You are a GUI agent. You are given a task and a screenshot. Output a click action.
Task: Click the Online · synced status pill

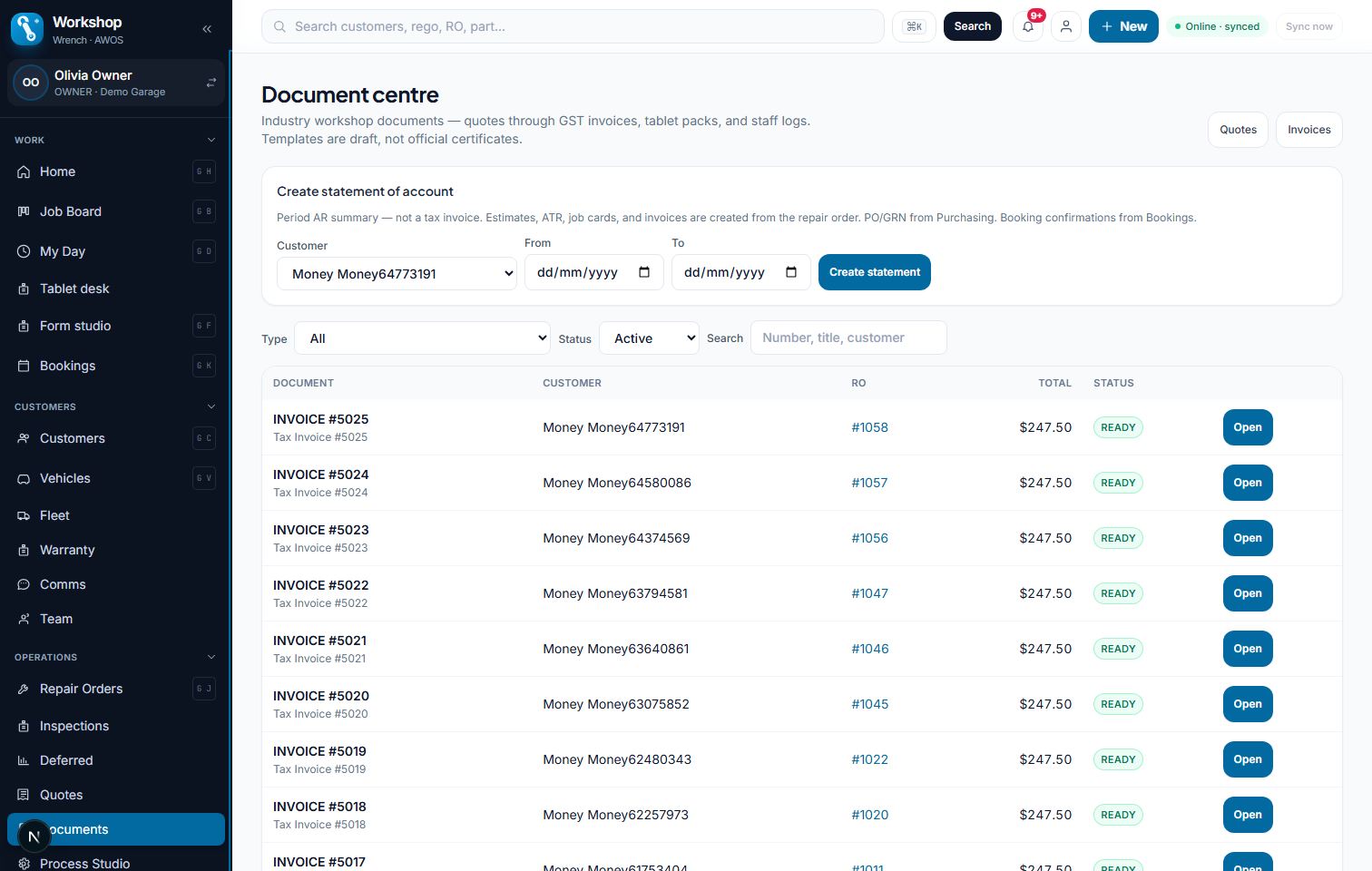pyautogui.click(x=1217, y=26)
